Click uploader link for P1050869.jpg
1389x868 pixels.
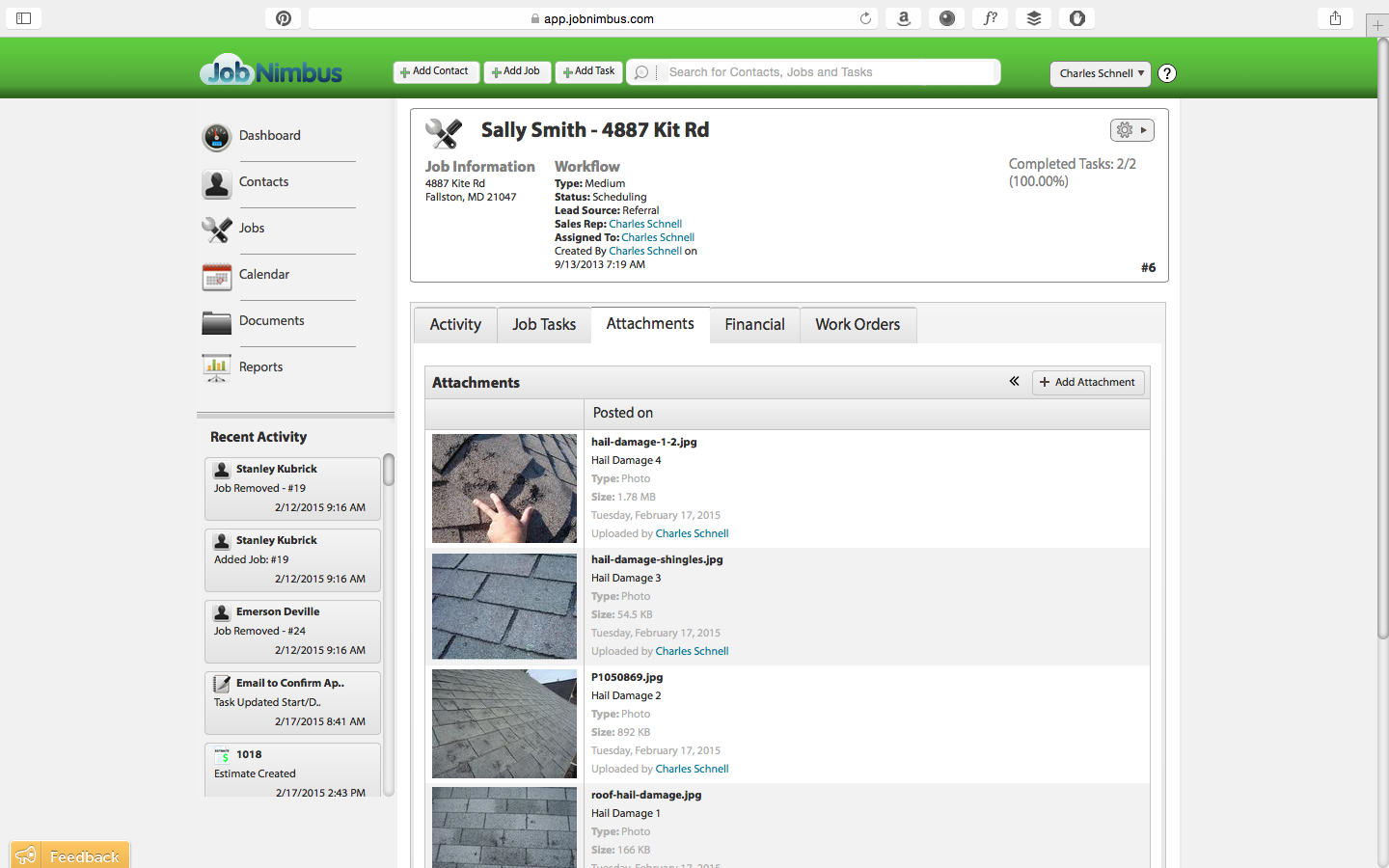(693, 769)
